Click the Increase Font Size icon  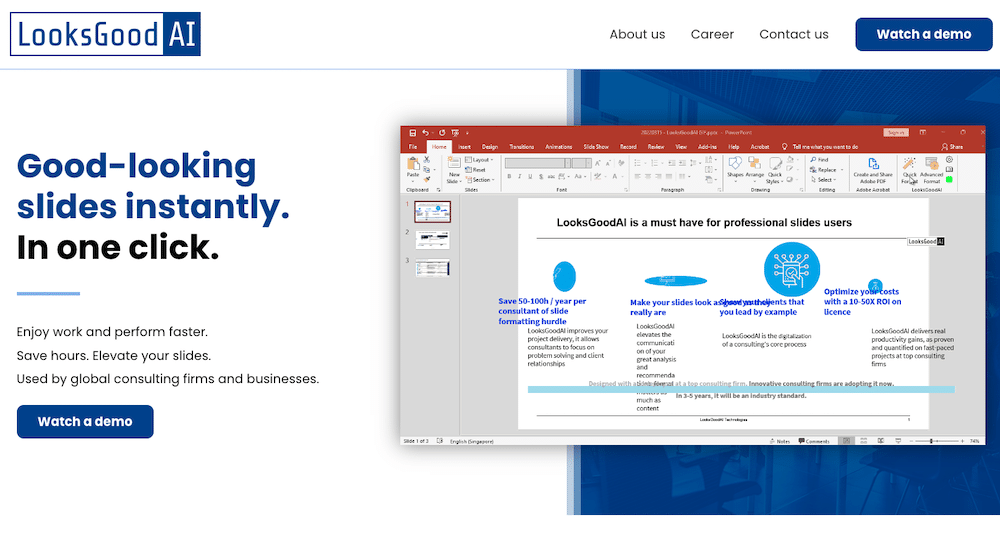(597, 163)
